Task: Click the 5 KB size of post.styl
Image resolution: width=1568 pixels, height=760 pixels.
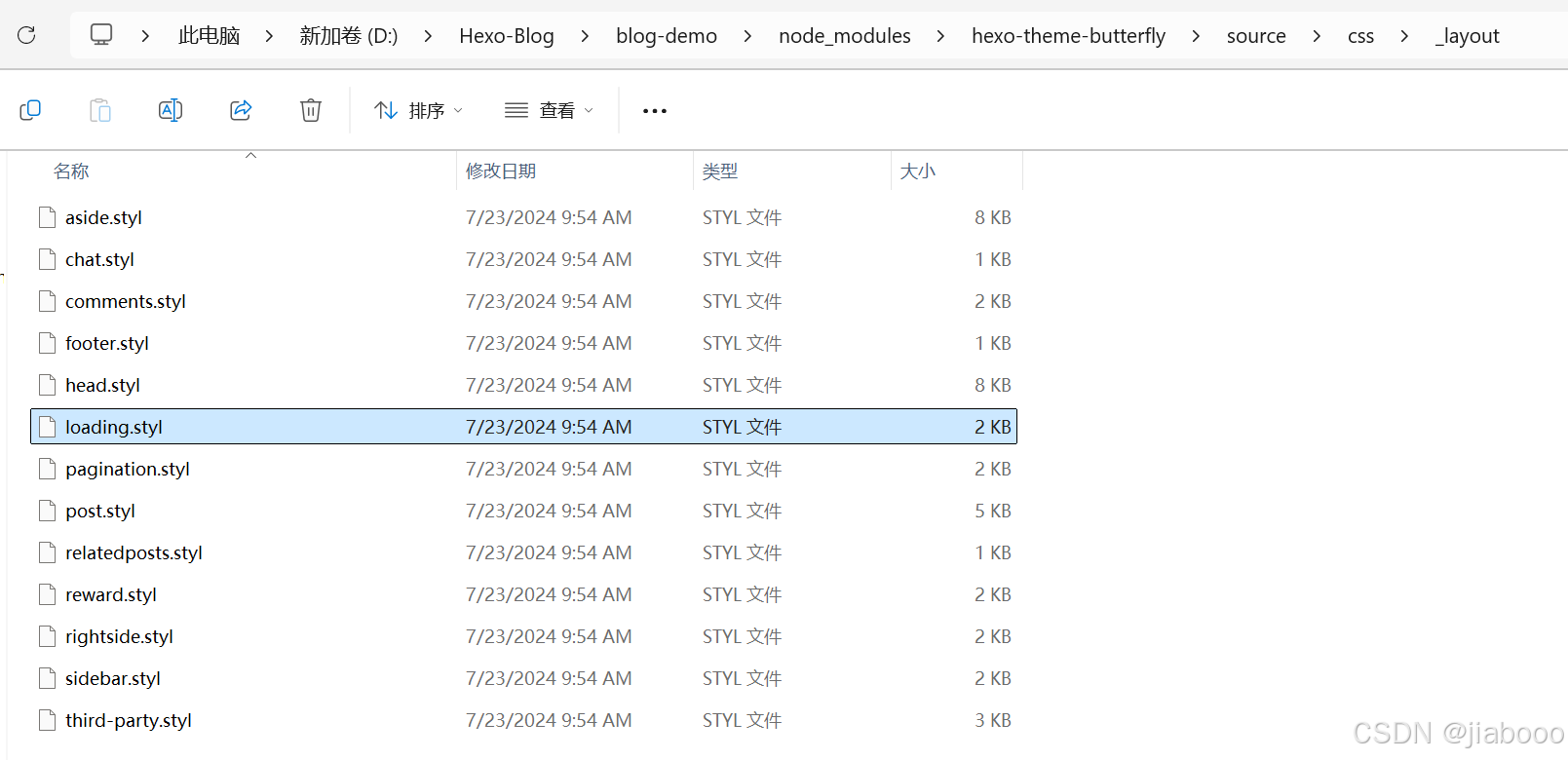Action: [x=993, y=511]
